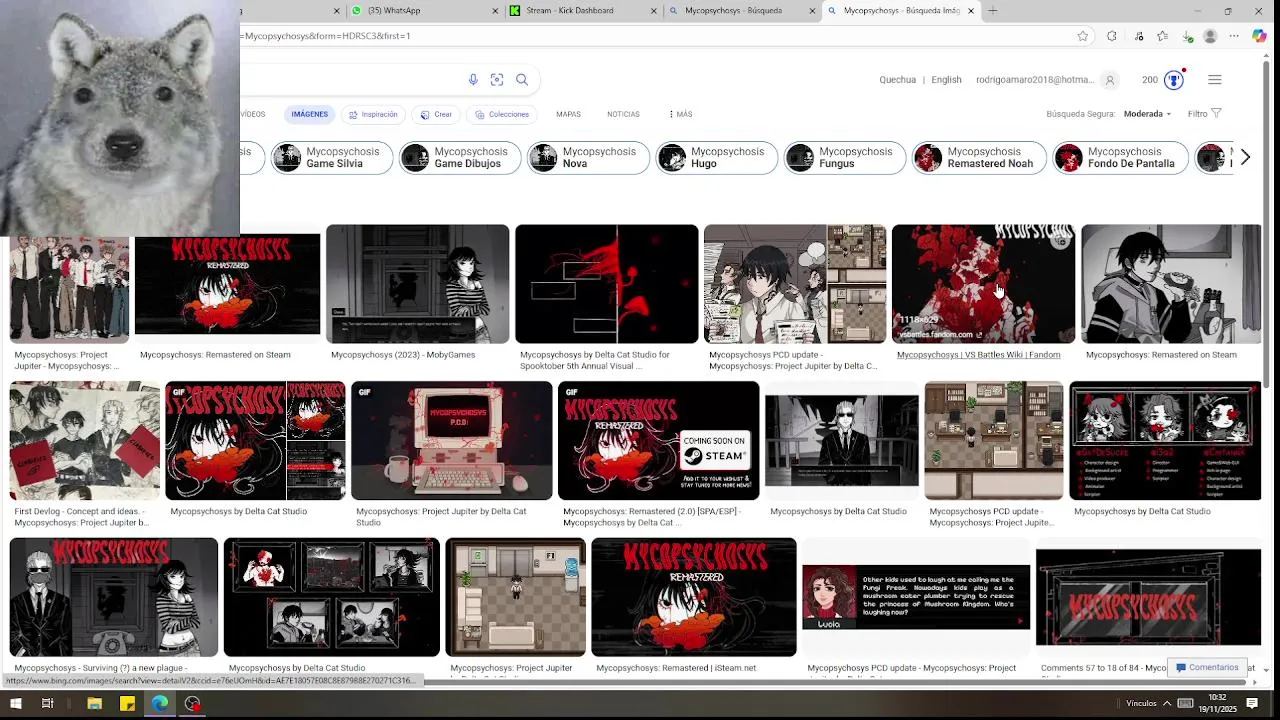Open browser extensions puzzle icon
Viewport: 1280px width, 720px height.
(1111, 36)
